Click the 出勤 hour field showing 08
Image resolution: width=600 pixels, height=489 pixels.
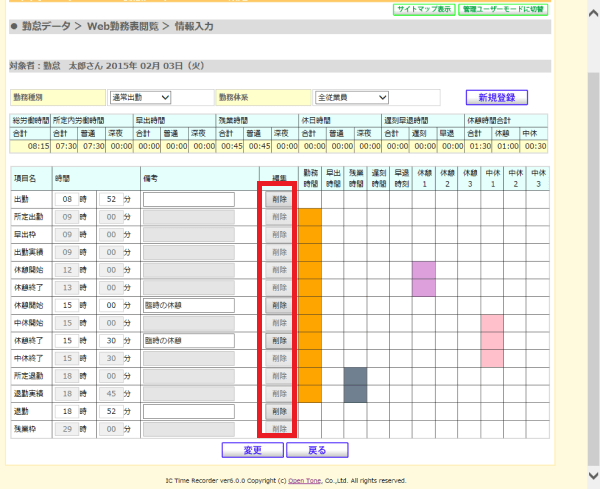coord(67,199)
